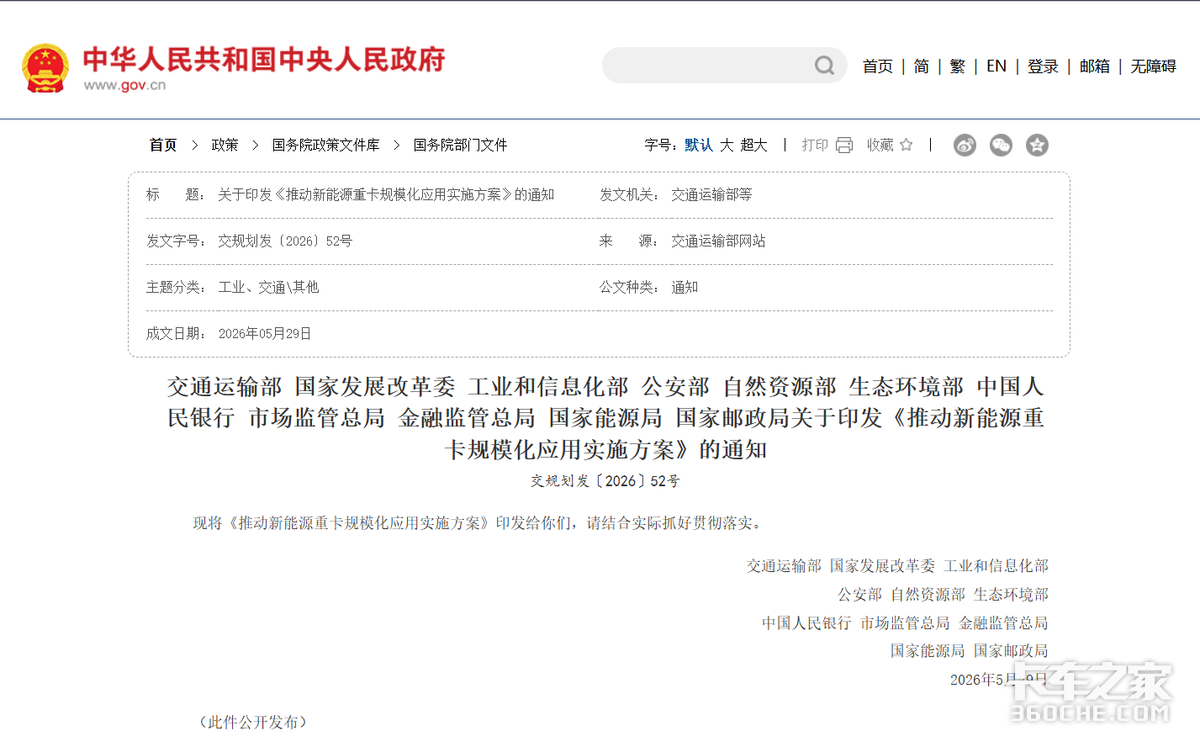Click the document number 交规划发〔2026〕52号 in table

tap(285, 241)
